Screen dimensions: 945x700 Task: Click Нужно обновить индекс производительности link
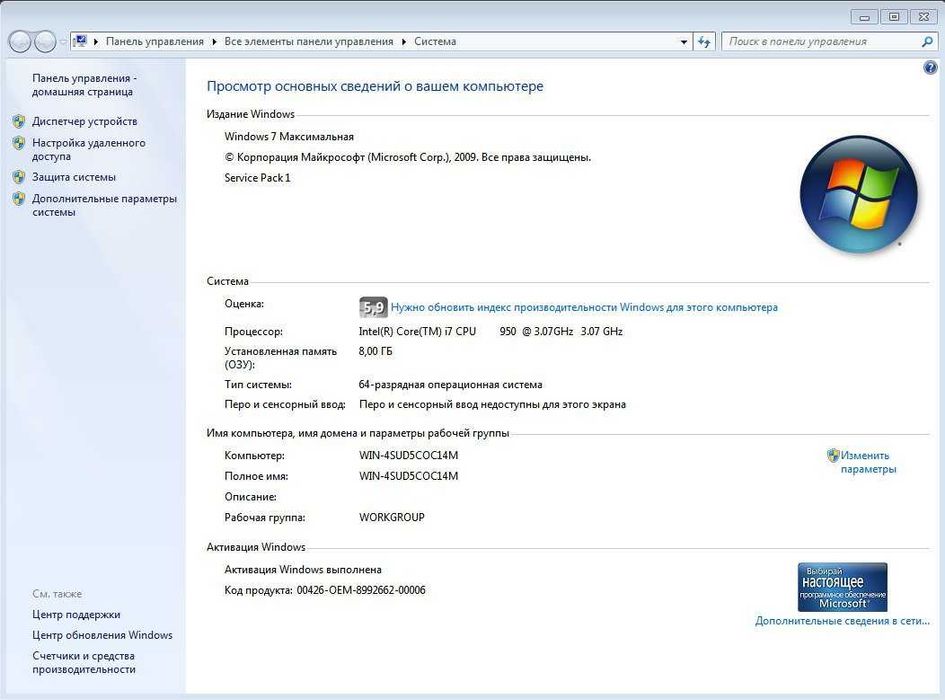click(x=584, y=307)
